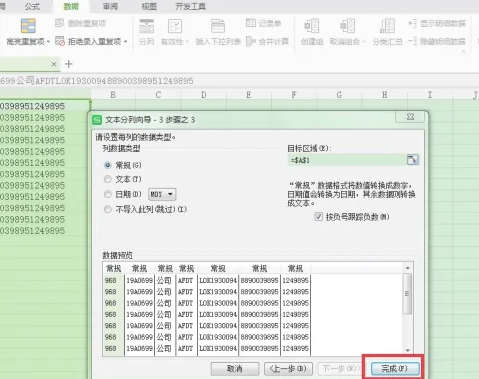
Task: Click the formula bar content
Action: 97,81
